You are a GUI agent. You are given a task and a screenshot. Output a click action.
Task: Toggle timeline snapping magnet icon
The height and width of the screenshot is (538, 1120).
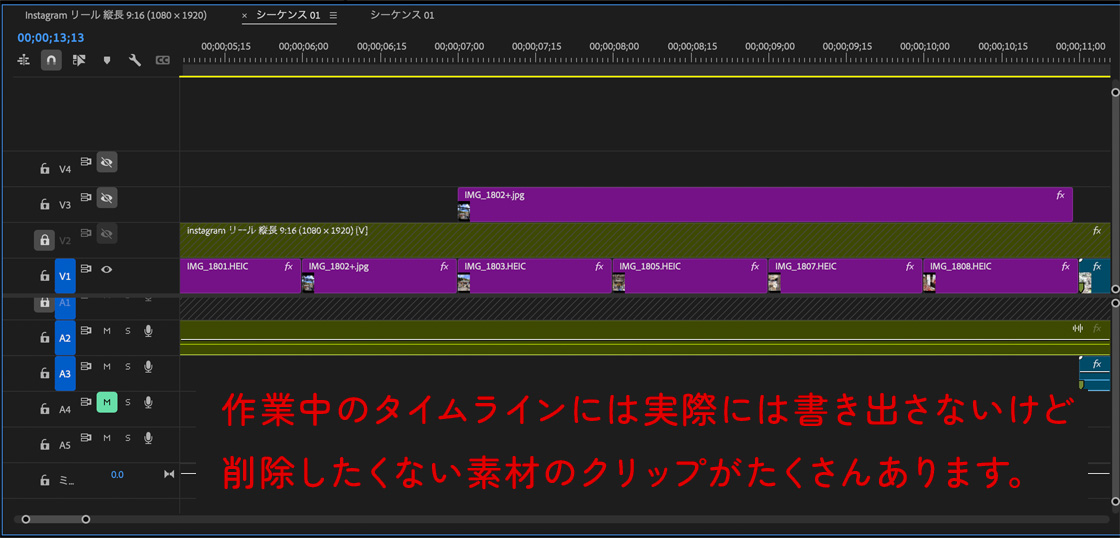(x=51, y=60)
